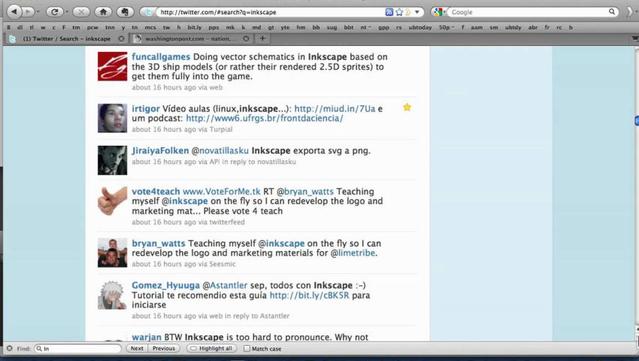
Task: Close the find bar with its X button
Action: click(10, 349)
